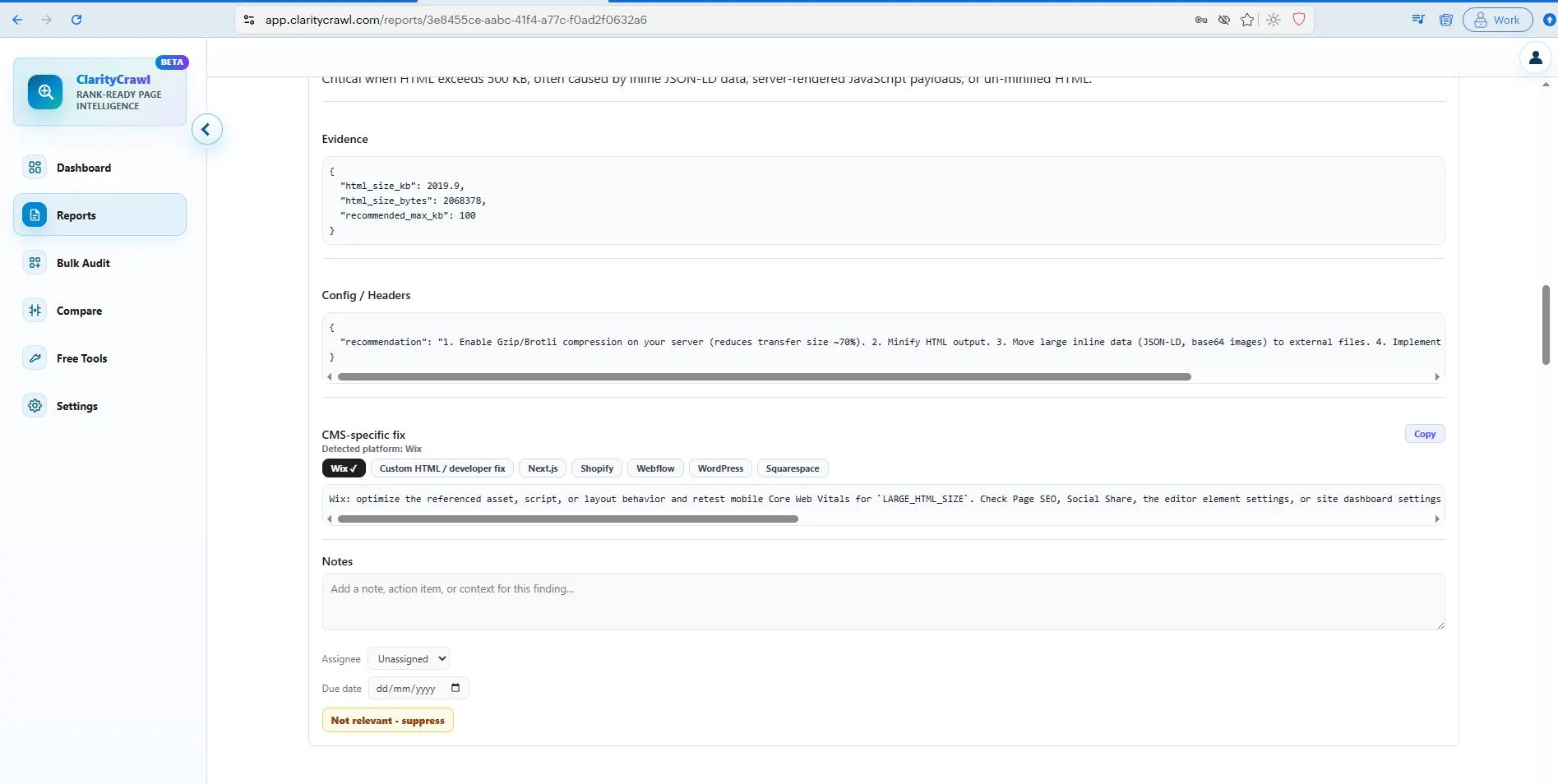This screenshot has height=784, width=1558.
Task: Click the Due date input field
Action: (418, 688)
